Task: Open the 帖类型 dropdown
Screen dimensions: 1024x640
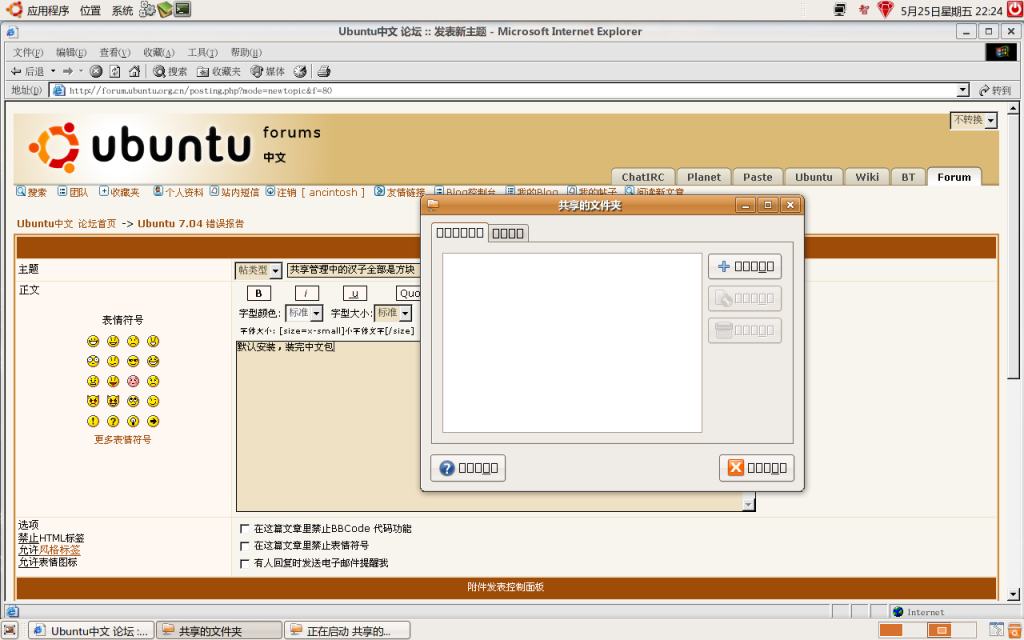Action: 259,270
